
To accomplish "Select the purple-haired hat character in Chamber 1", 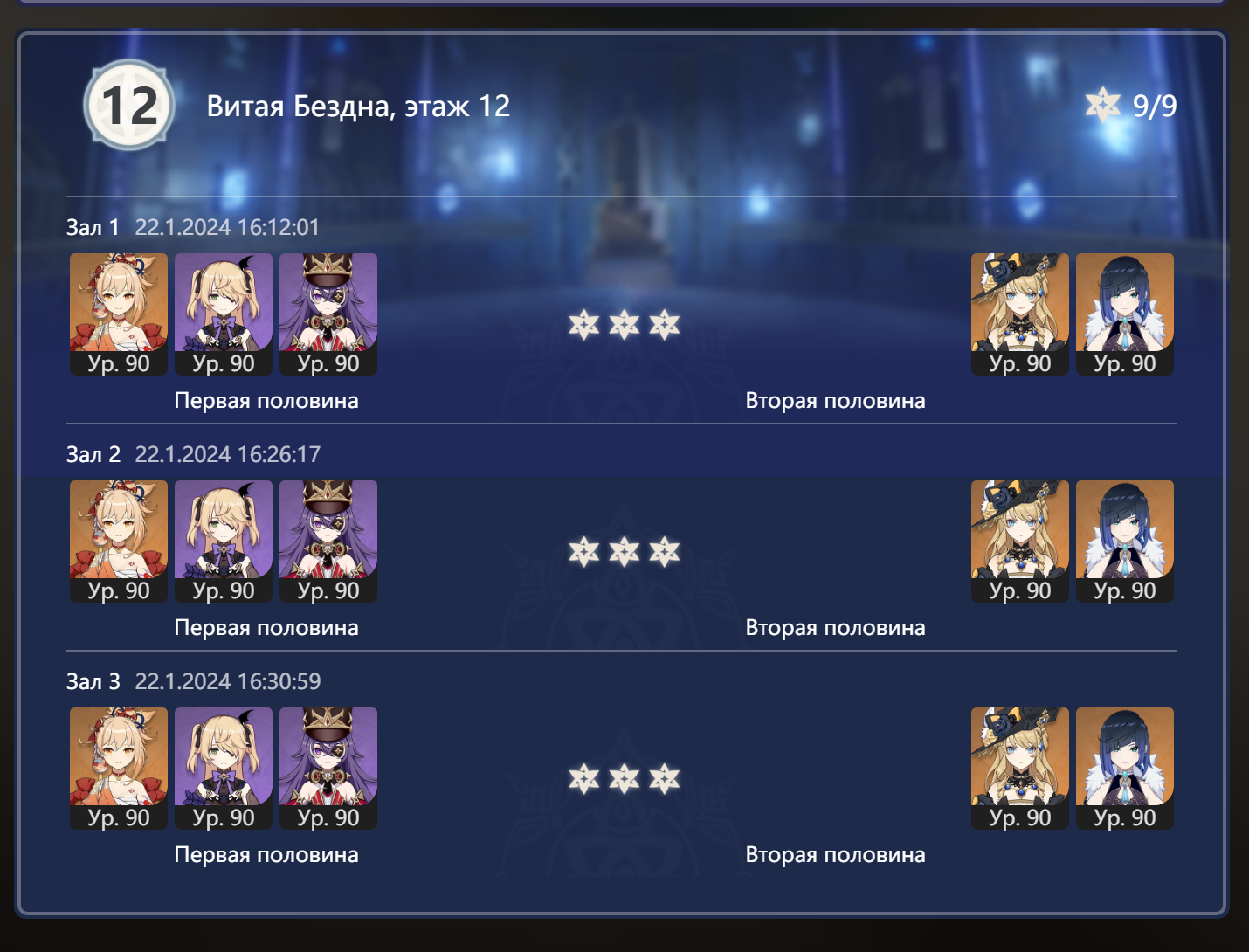I will [x=328, y=314].
